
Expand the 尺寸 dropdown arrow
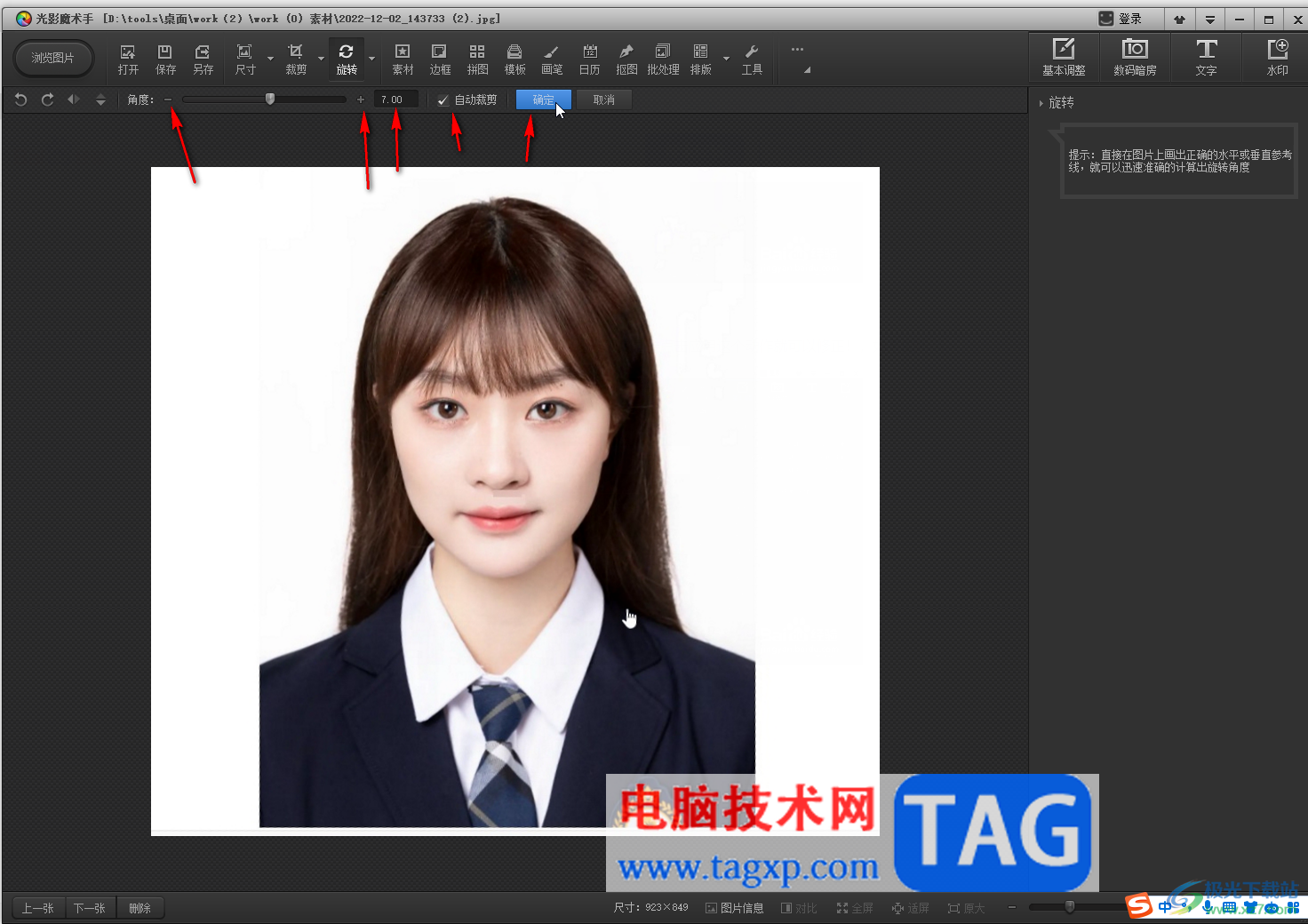(270, 60)
